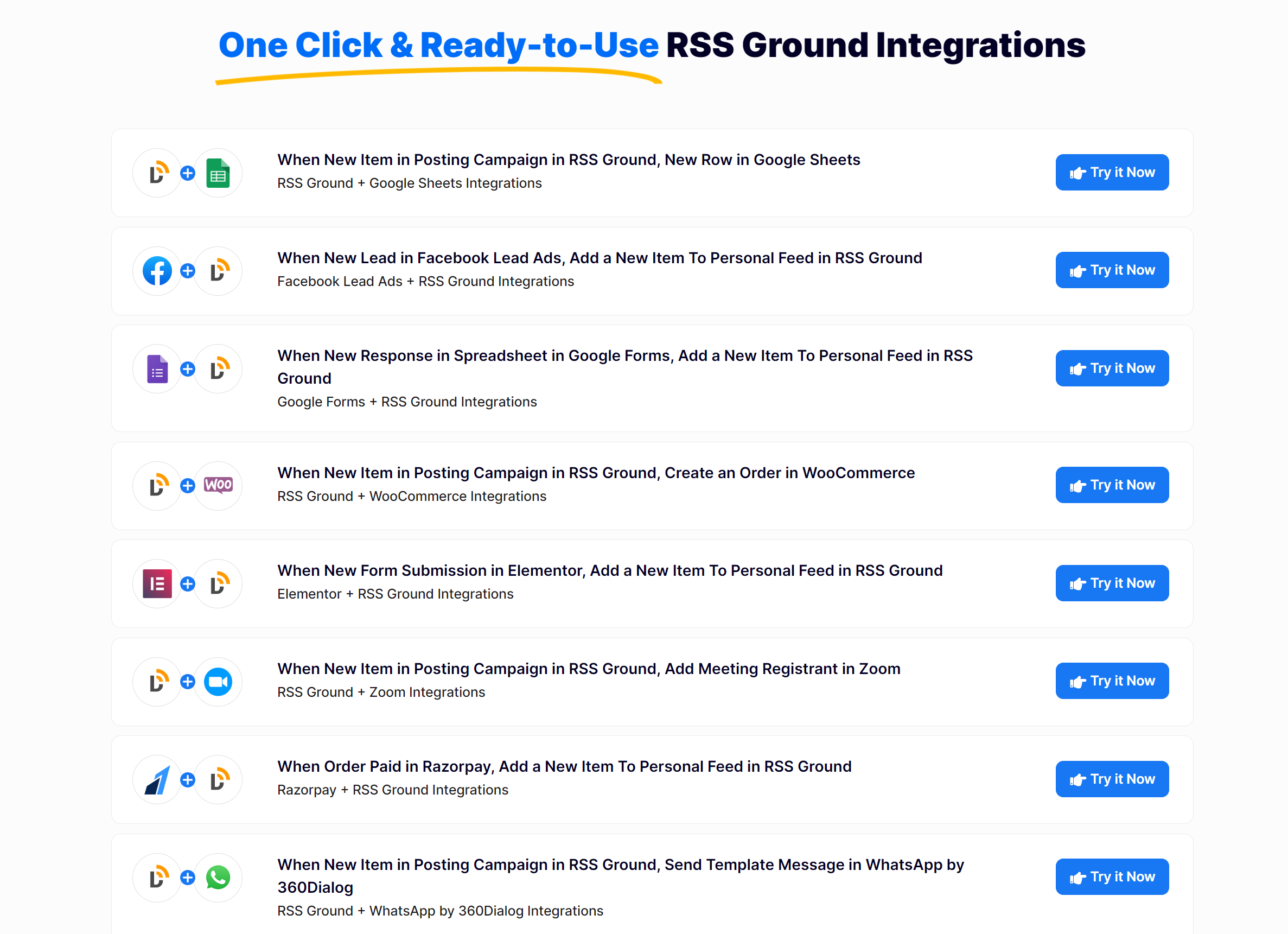Open the WhatsApp template message integration title
Viewport: 1288px width, 934px height.
click(621, 876)
